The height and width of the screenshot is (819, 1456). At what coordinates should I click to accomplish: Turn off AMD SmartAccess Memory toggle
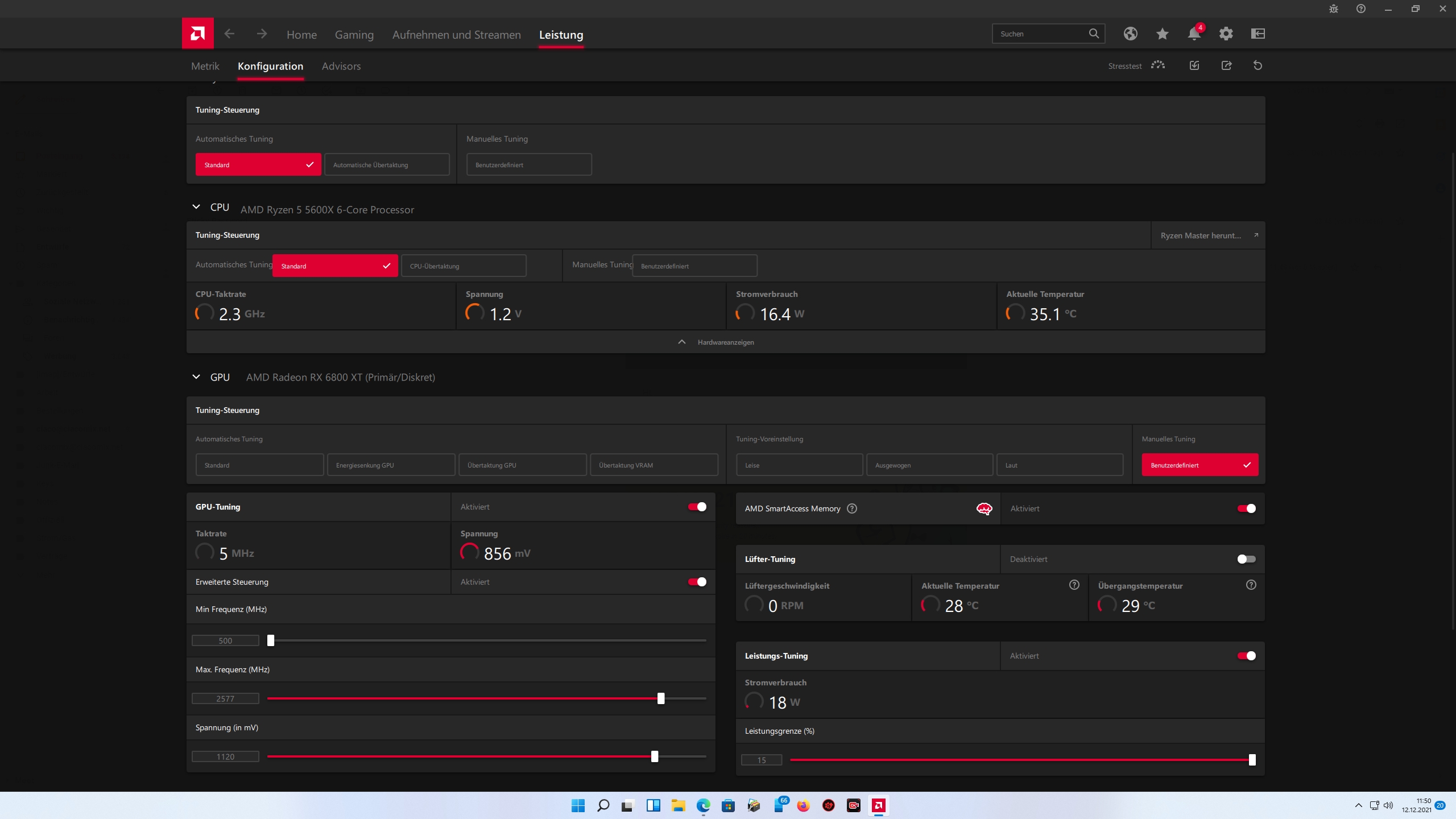click(1246, 508)
